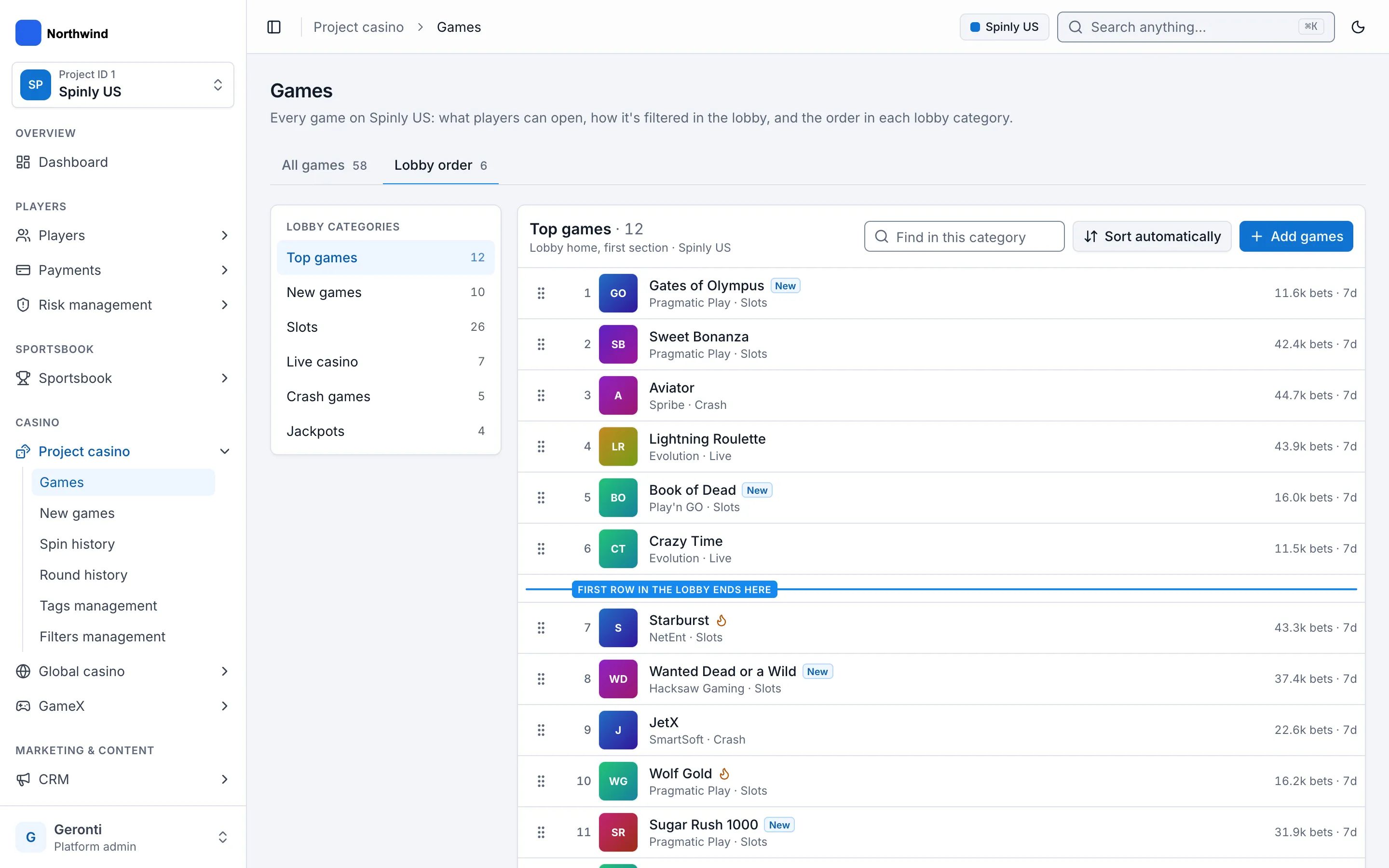The image size is (1389, 868).
Task: Collapse the Project casino section
Action: point(224,452)
